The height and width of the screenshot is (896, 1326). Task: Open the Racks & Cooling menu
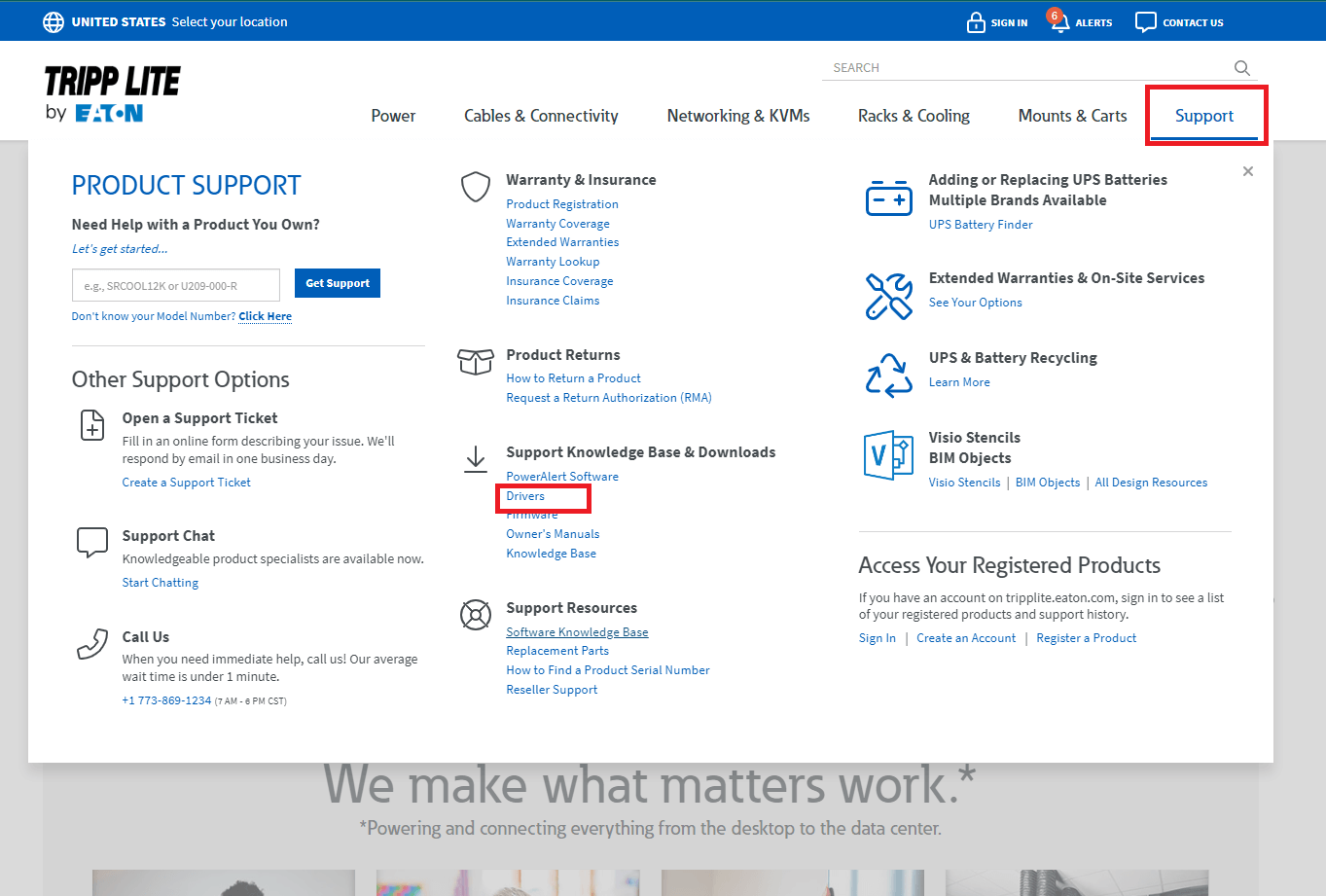click(914, 116)
